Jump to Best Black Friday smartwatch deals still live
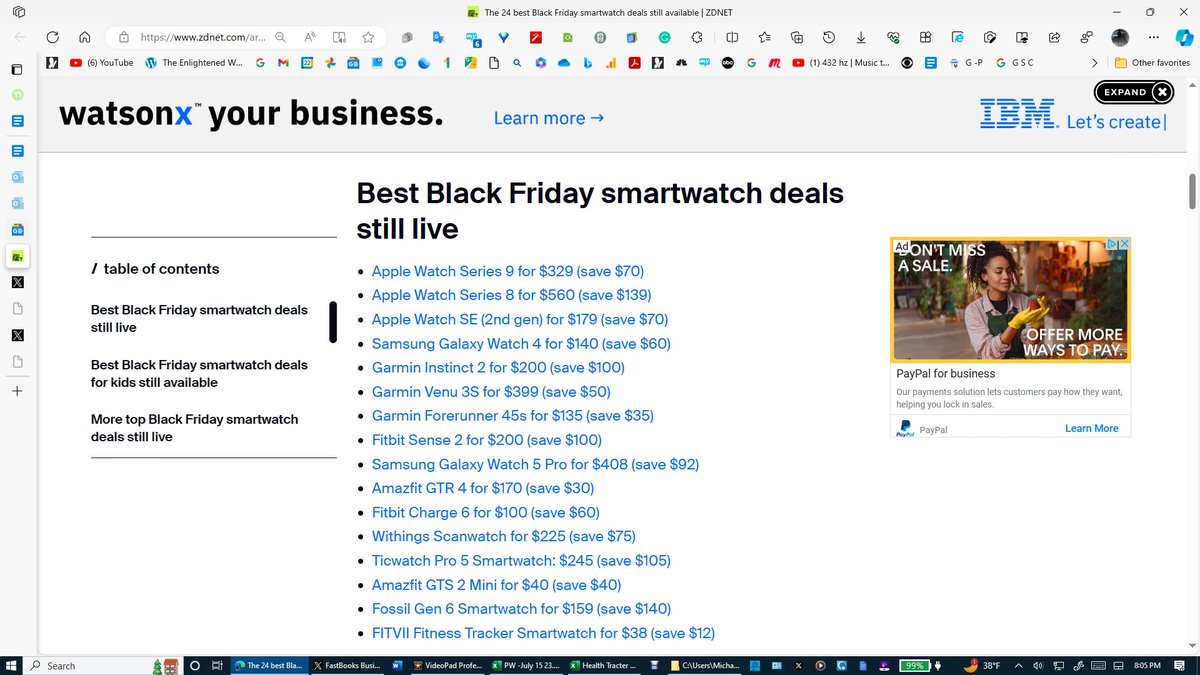 coord(199,319)
